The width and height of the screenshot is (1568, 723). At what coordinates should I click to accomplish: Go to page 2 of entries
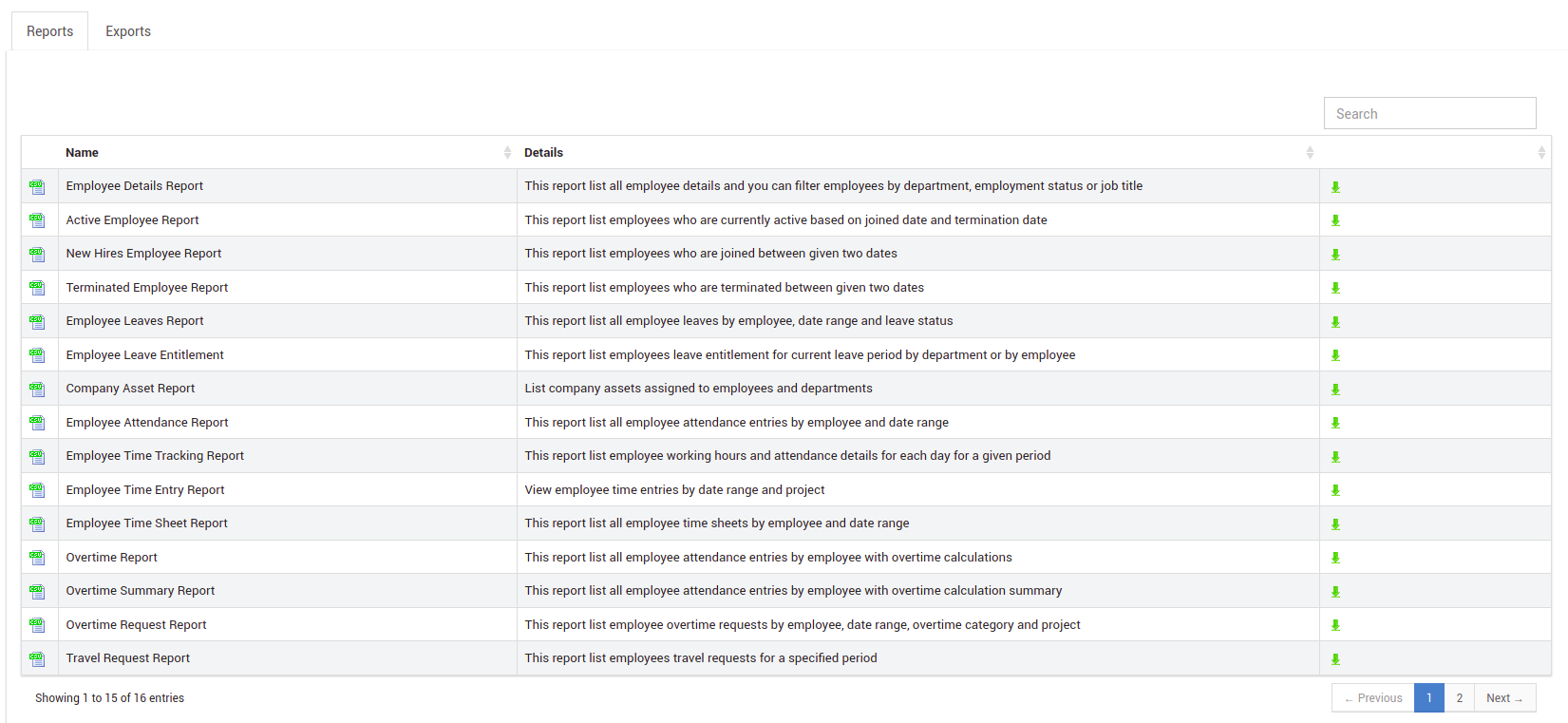pyautogui.click(x=1460, y=698)
